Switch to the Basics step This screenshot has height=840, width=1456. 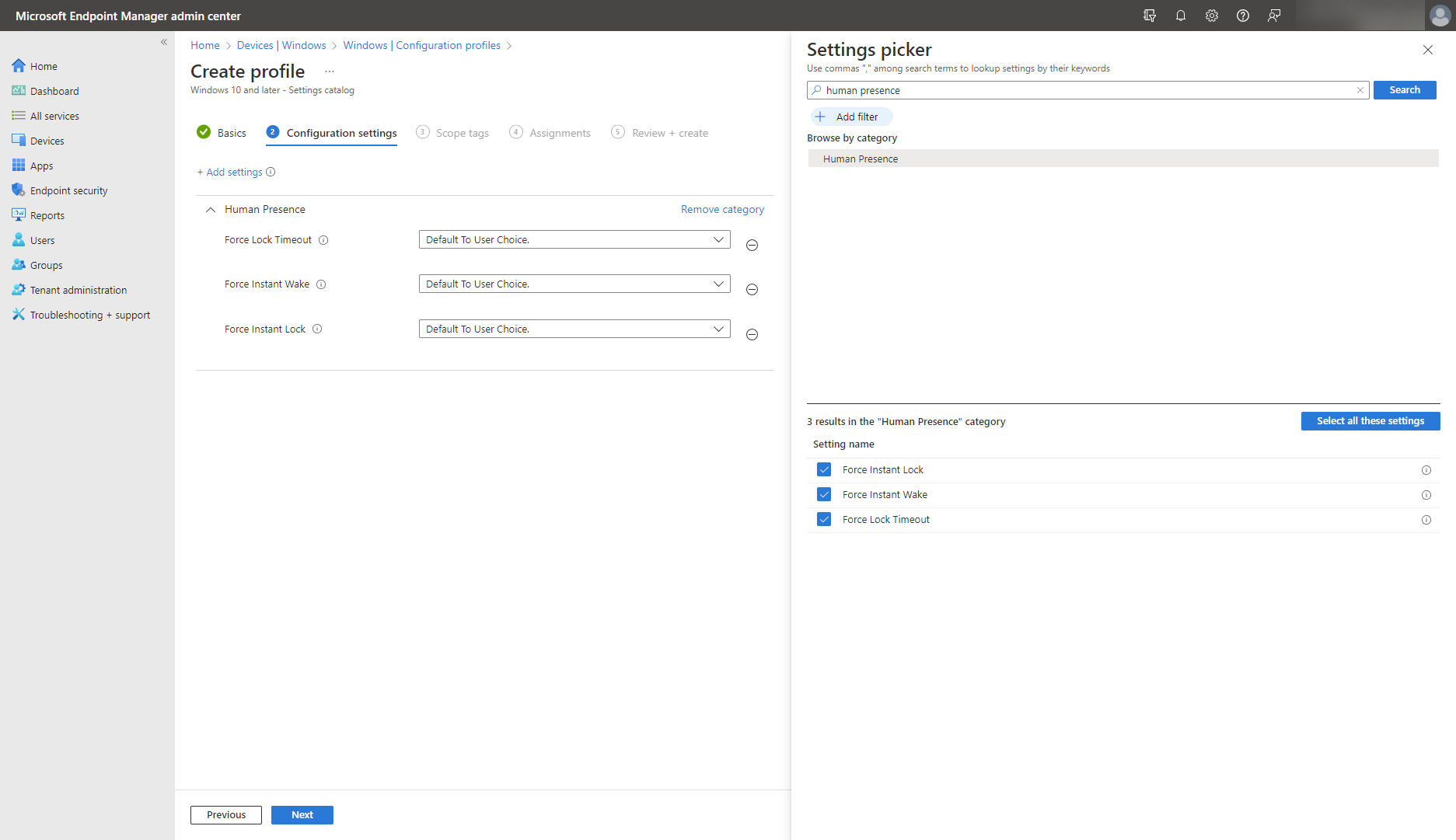tap(222, 133)
